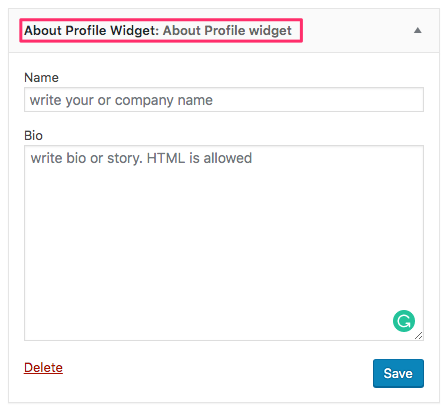Screen dimensions: 448x411
Task: Click the 'write your or company name' placeholder
Action: 121,100
